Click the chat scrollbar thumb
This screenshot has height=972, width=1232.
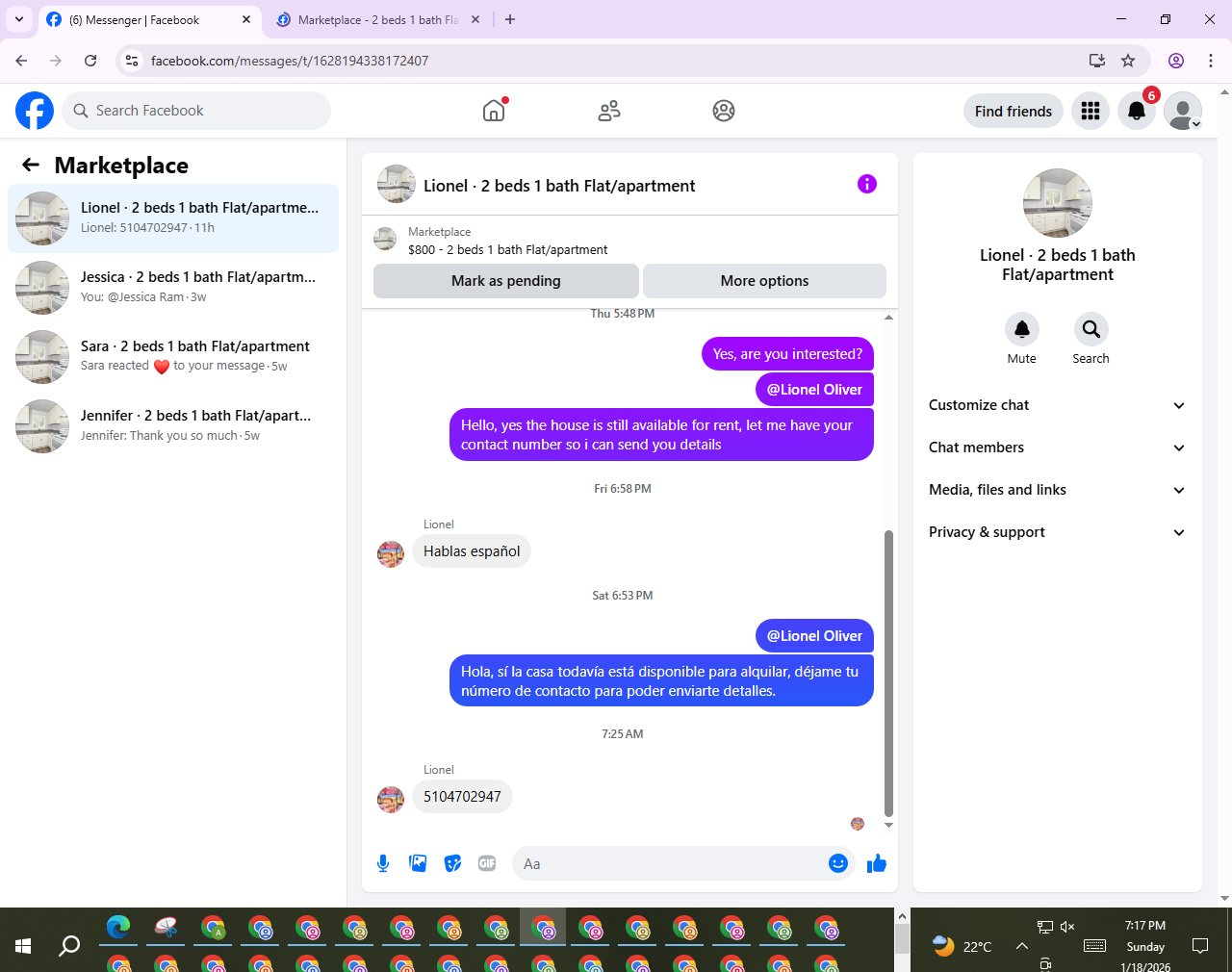(888, 674)
